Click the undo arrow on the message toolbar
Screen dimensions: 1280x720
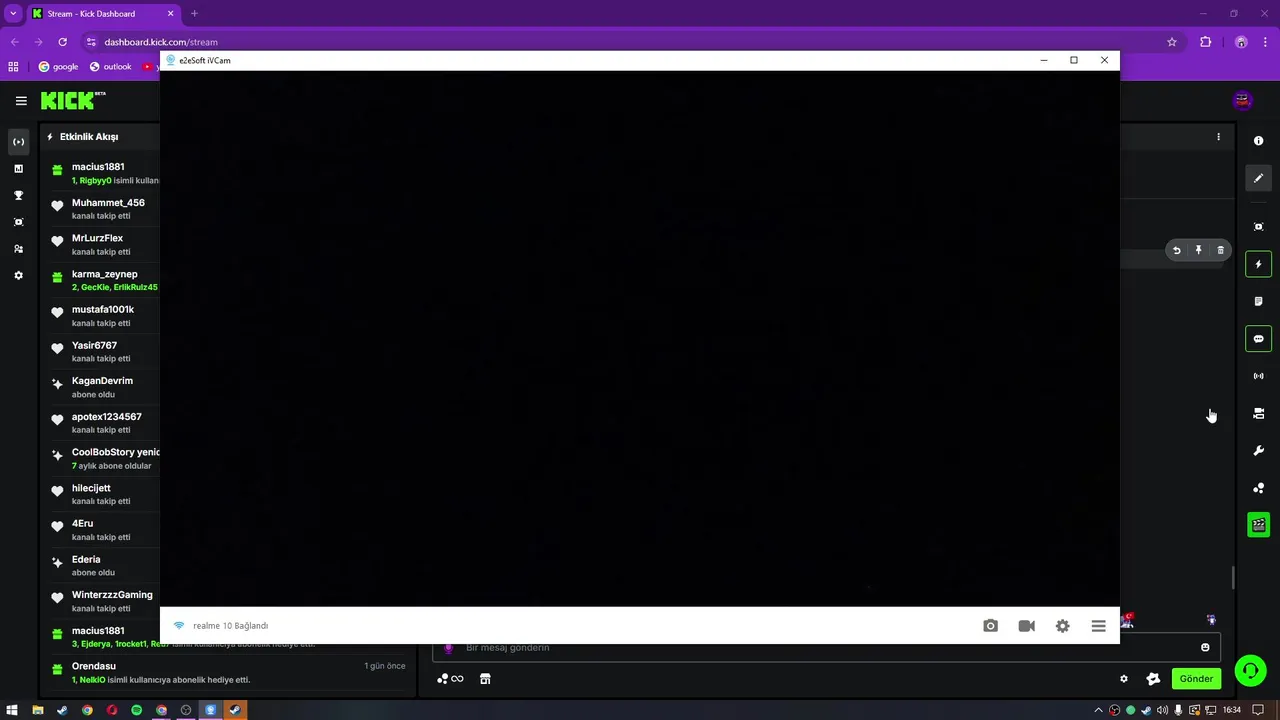click(1176, 251)
